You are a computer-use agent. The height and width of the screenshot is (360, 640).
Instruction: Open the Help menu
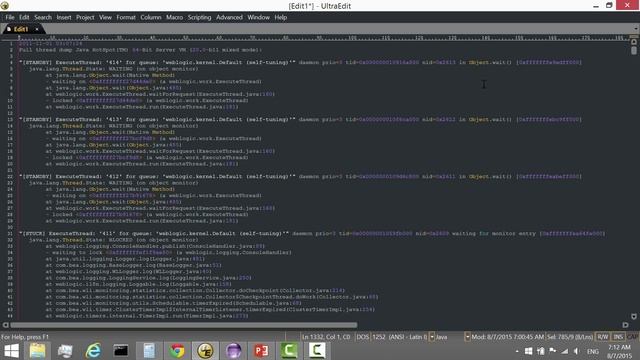[280, 17]
